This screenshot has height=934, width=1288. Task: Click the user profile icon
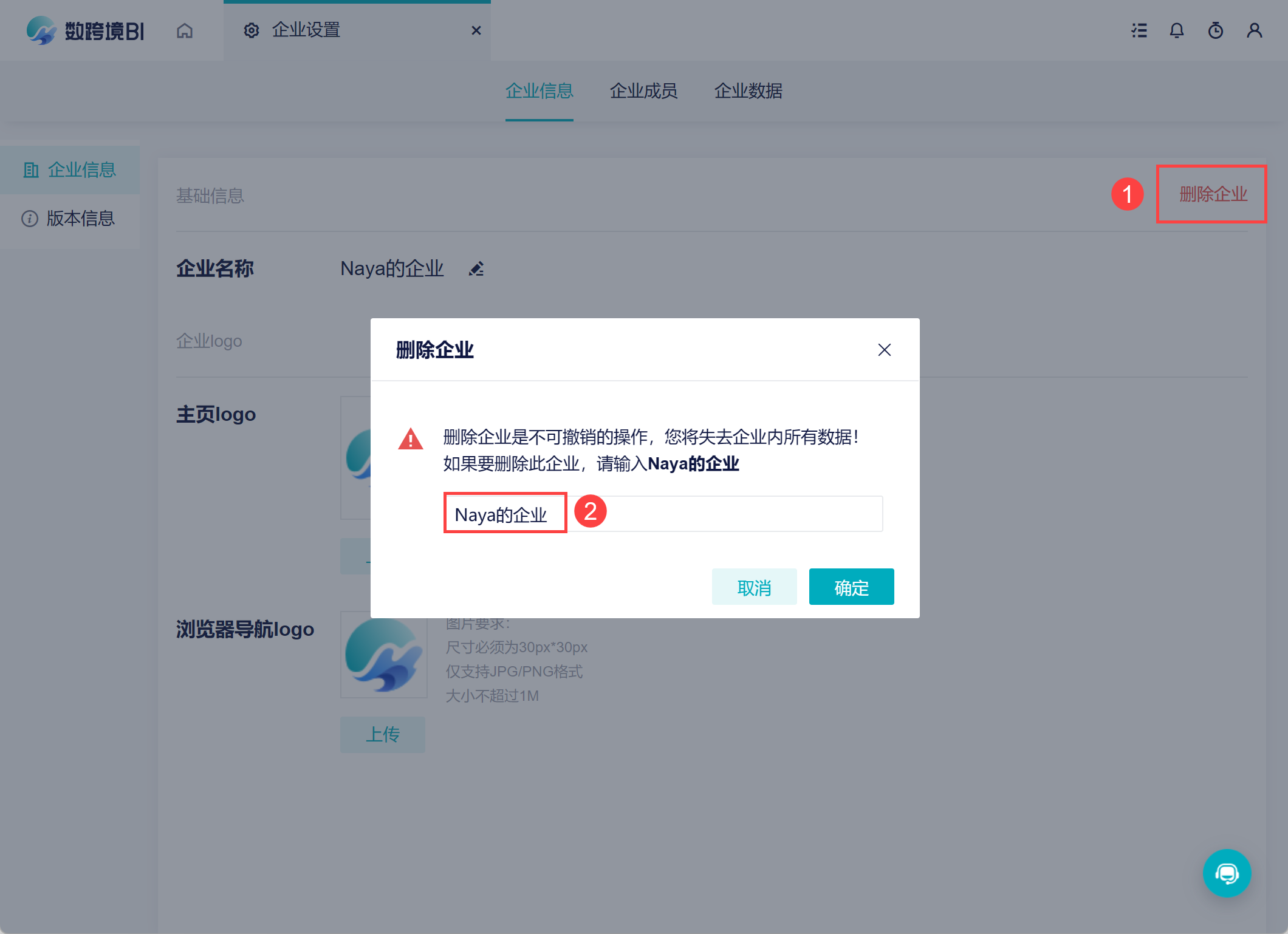[x=1255, y=30]
